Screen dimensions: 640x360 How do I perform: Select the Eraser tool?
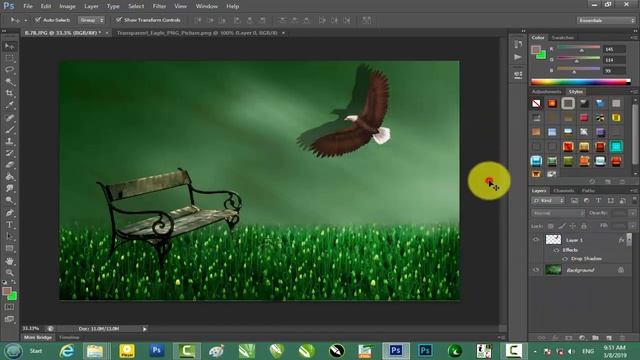click(x=9, y=165)
